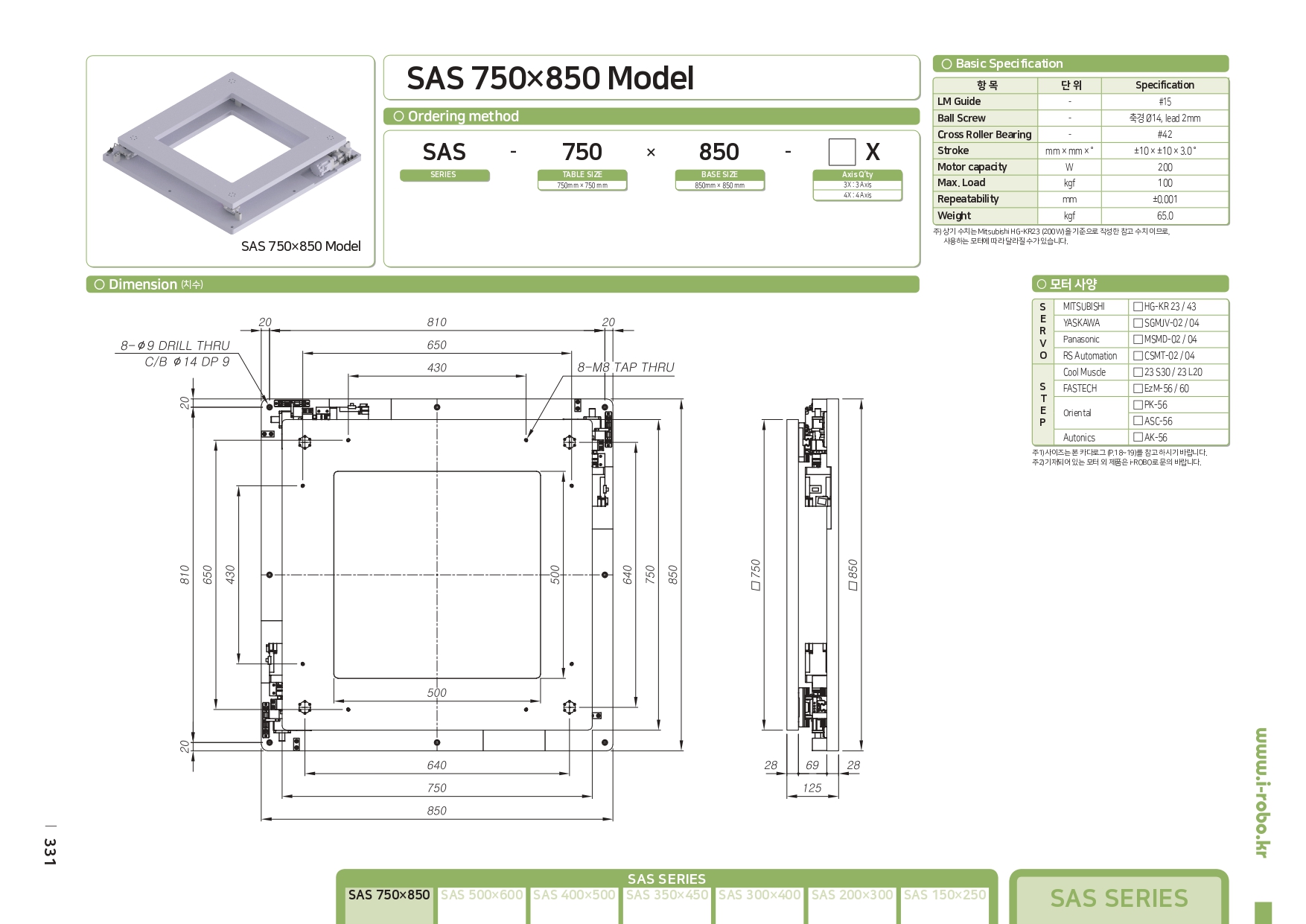Click the 'Repeatability' row label
The width and height of the screenshot is (1306, 924).
pos(968,199)
